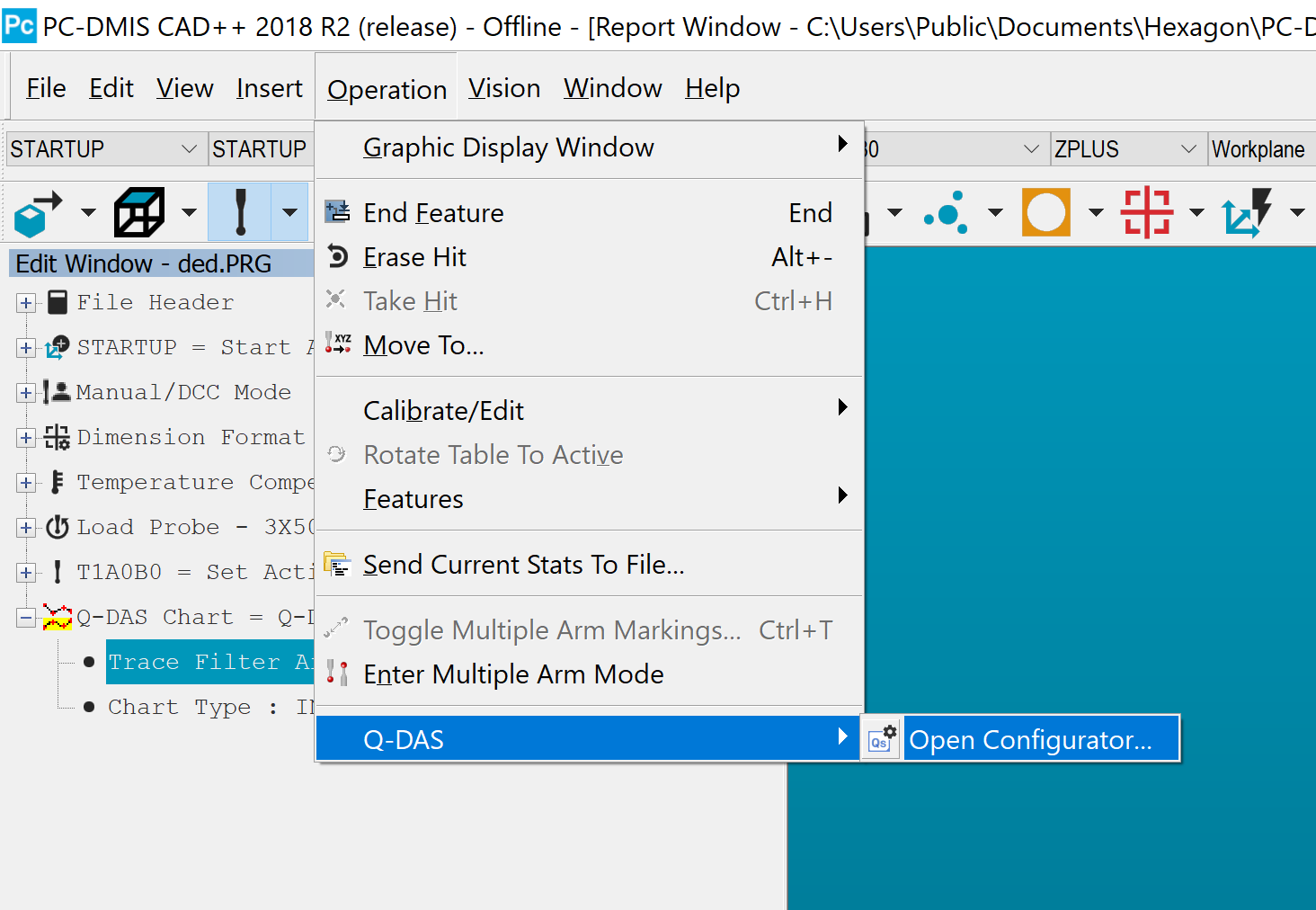1316x910 pixels.
Task: Expand the probe tool dropdown arrow
Action: point(289,212)
